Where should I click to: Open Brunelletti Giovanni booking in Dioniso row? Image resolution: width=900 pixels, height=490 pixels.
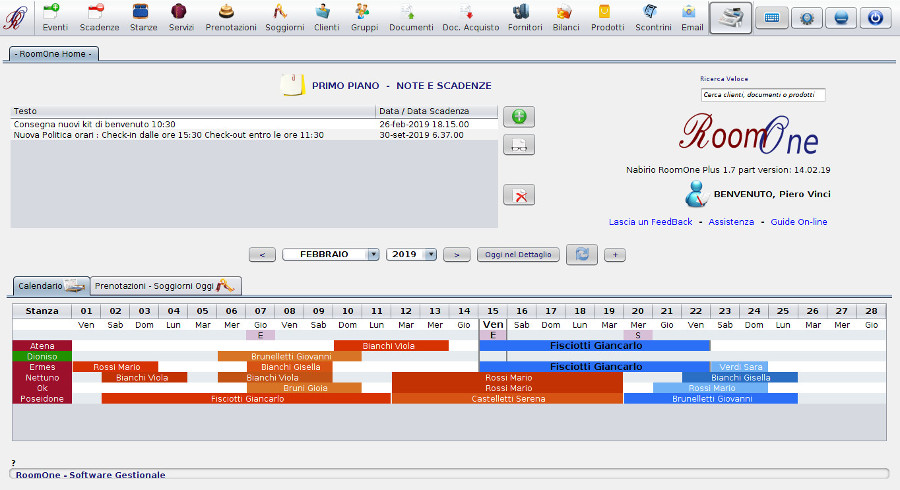tap(290, 356)
